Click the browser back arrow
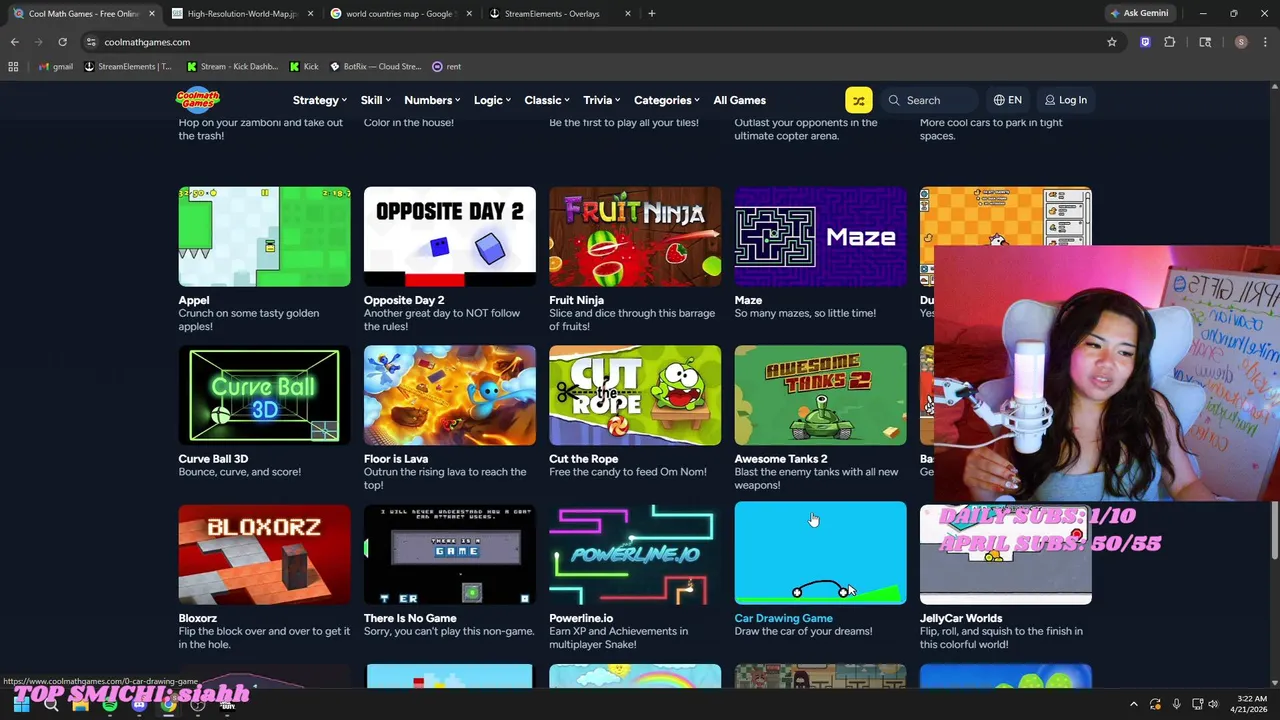 [14, 42]
